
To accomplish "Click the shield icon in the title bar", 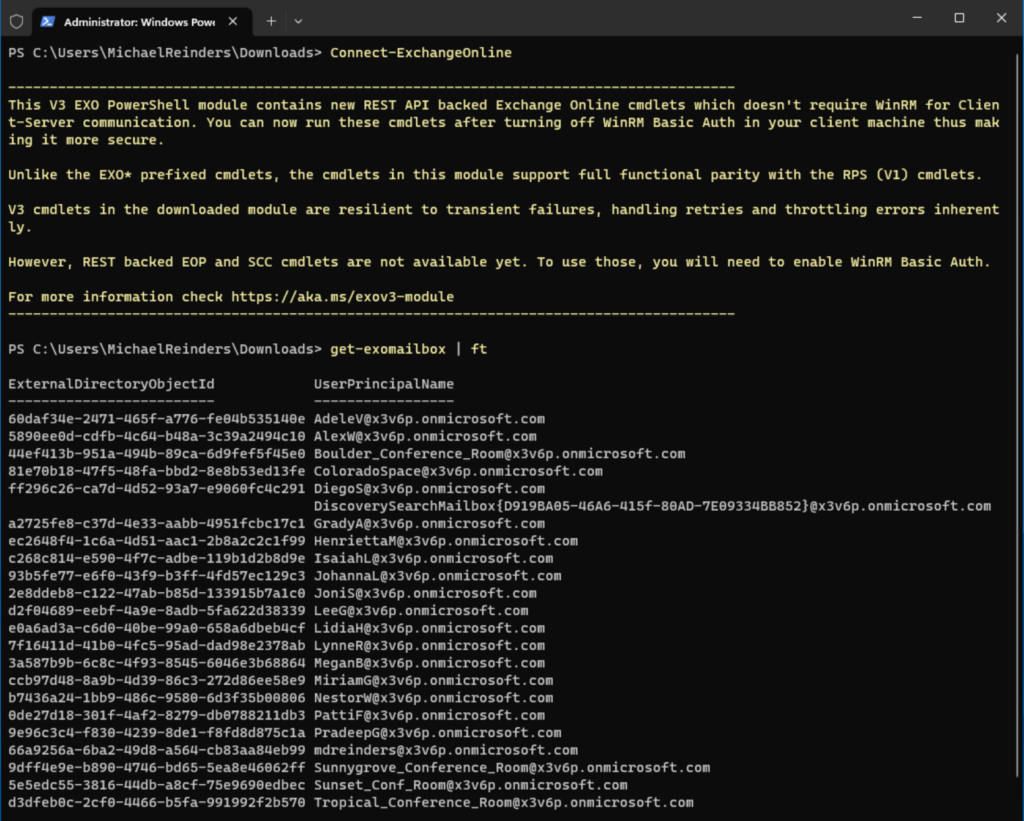I will click(17, 22).
